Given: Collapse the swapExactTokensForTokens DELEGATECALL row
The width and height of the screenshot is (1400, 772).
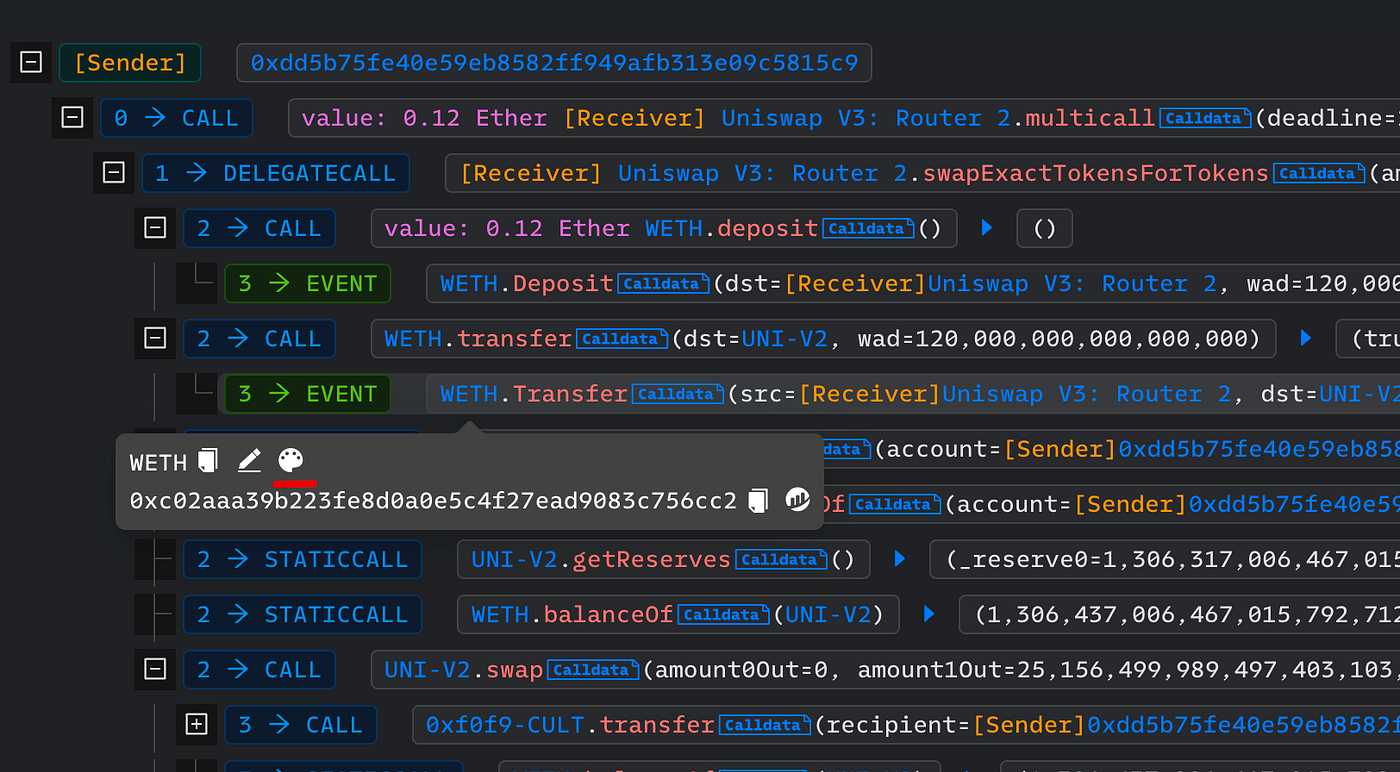Looking at the screenshot, I should coord(113,172).
